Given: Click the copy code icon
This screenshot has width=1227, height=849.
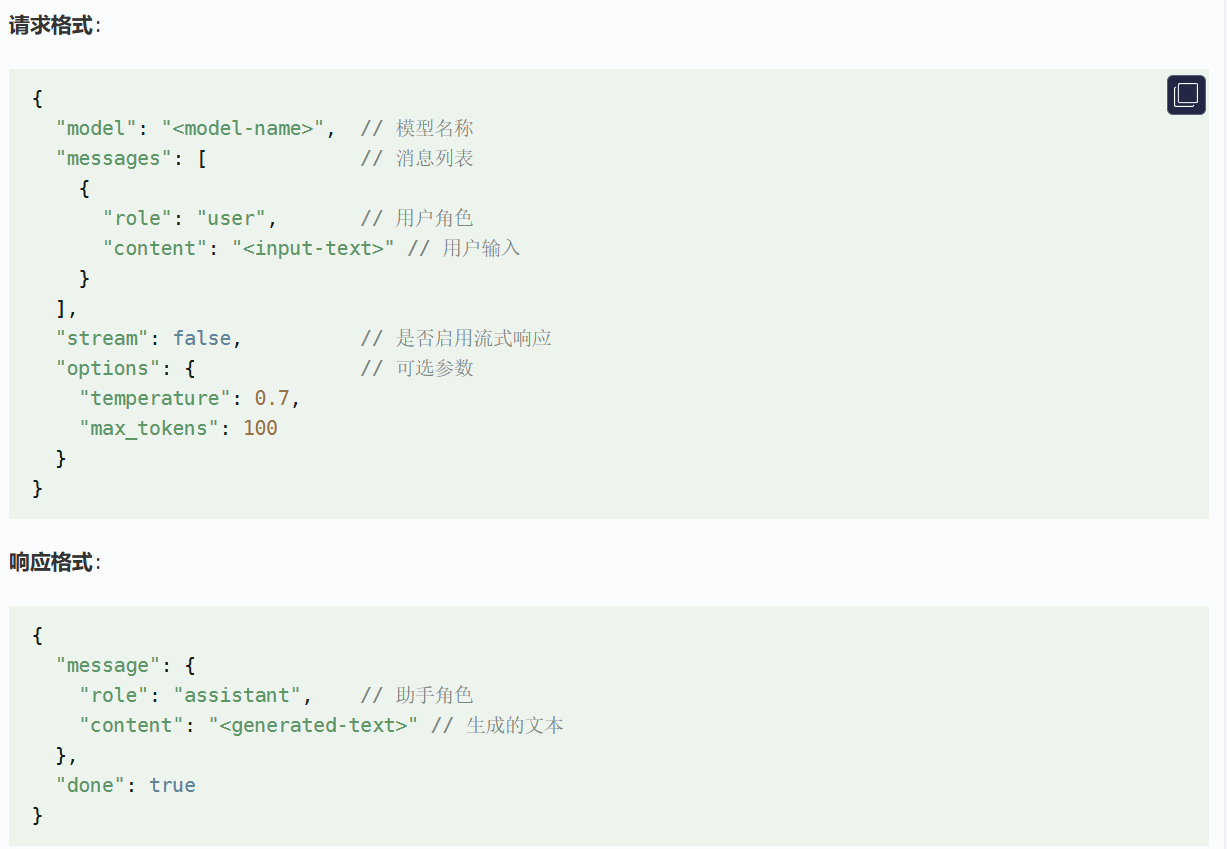Looking at the screenshot, I should (1185, 95).
